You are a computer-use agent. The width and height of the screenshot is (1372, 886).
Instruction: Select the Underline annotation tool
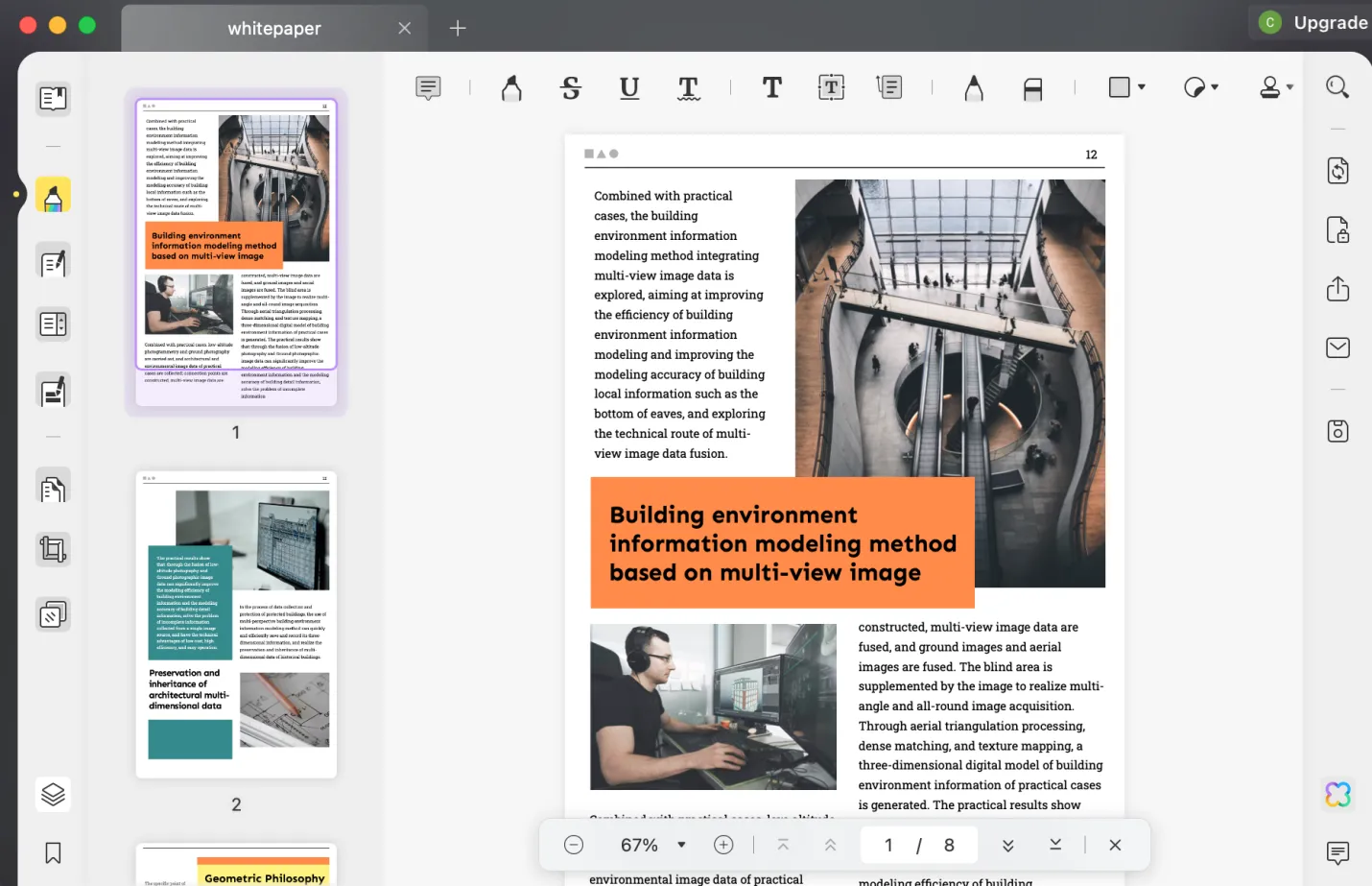[x=629, y=87]
